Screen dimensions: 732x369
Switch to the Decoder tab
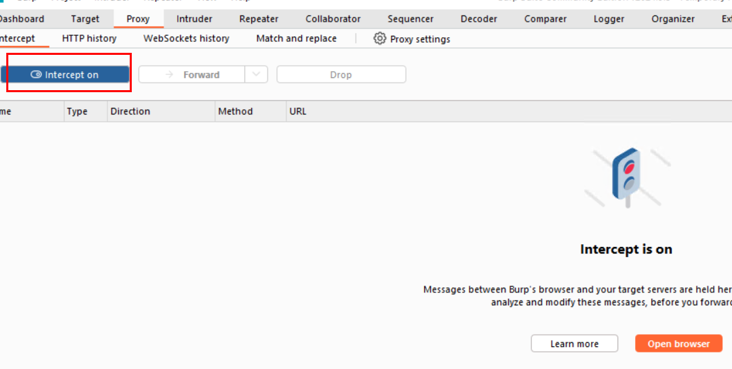[x=479, y=19]
